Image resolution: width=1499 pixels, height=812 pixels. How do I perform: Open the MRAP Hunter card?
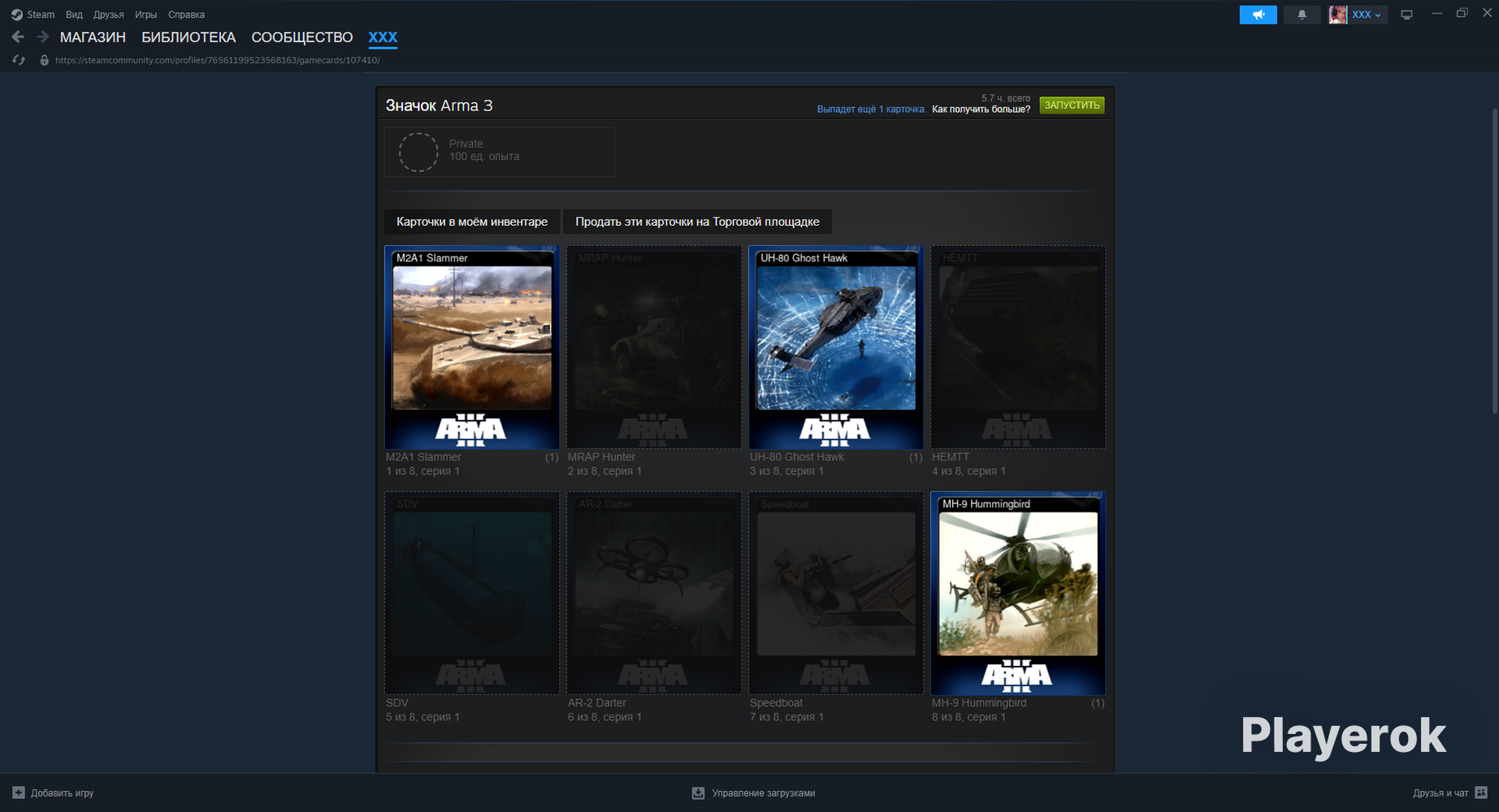click(x=654, y=348)
